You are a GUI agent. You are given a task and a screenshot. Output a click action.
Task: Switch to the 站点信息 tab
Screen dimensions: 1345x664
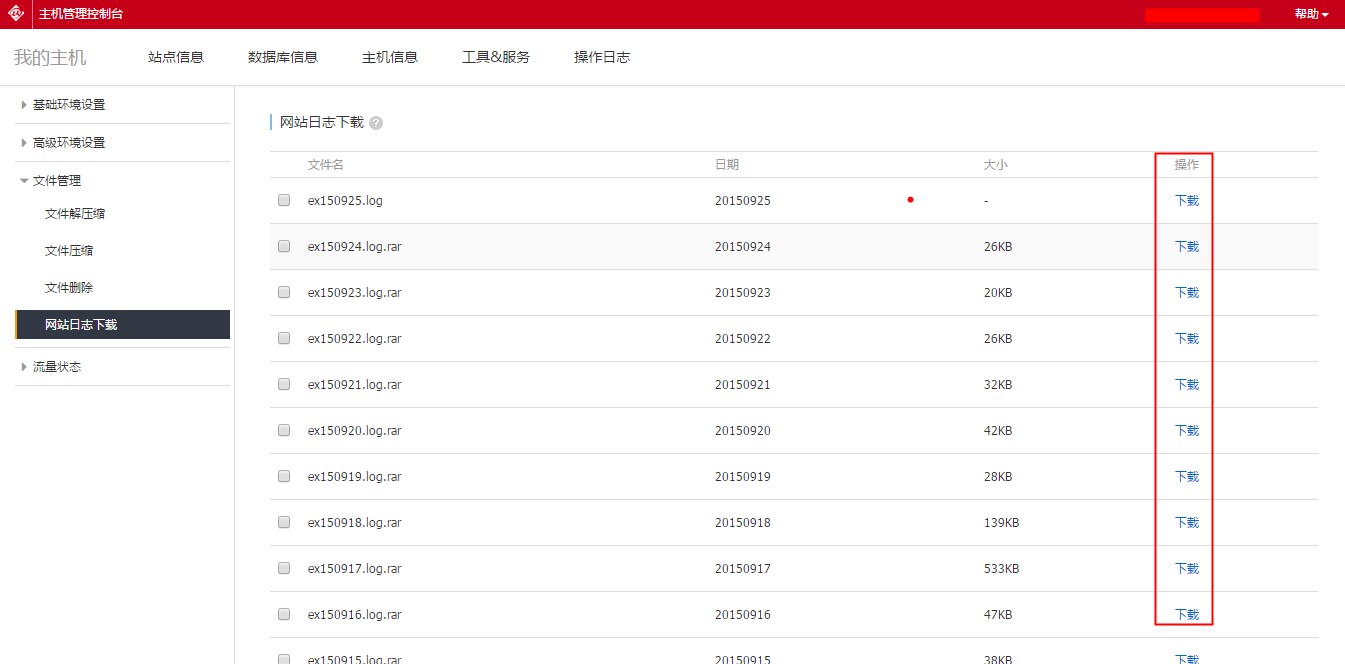point(176,57)
